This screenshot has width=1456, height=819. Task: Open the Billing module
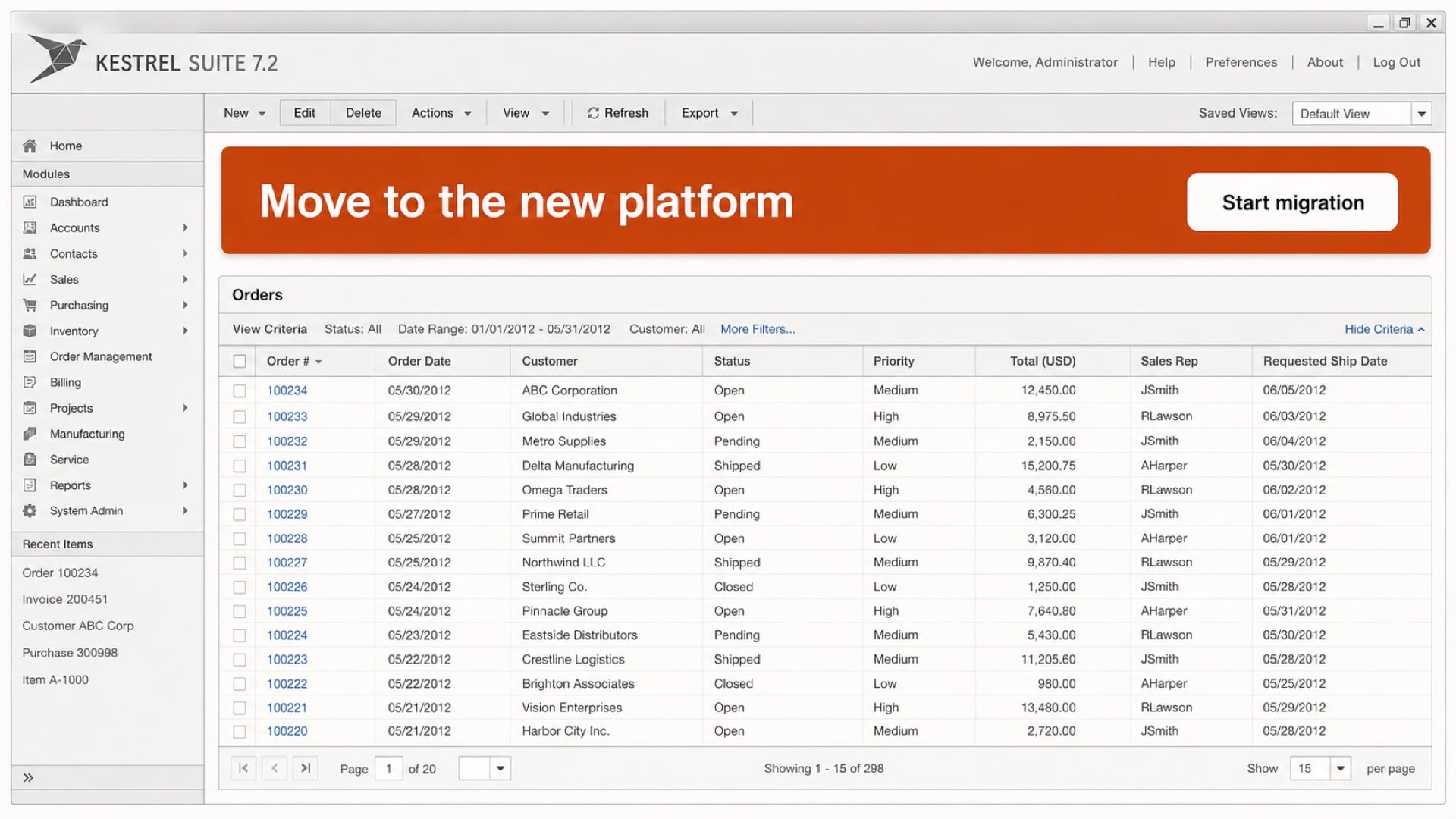click(x=65, y=382)
